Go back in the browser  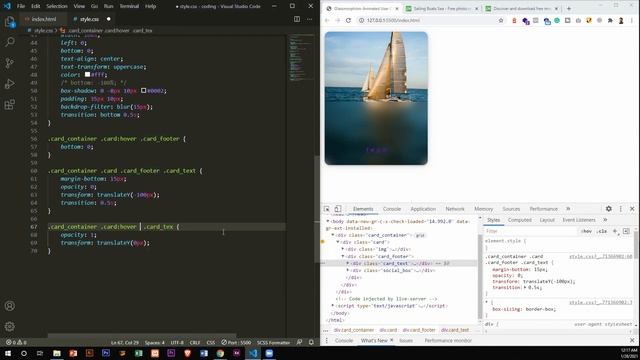327,20
